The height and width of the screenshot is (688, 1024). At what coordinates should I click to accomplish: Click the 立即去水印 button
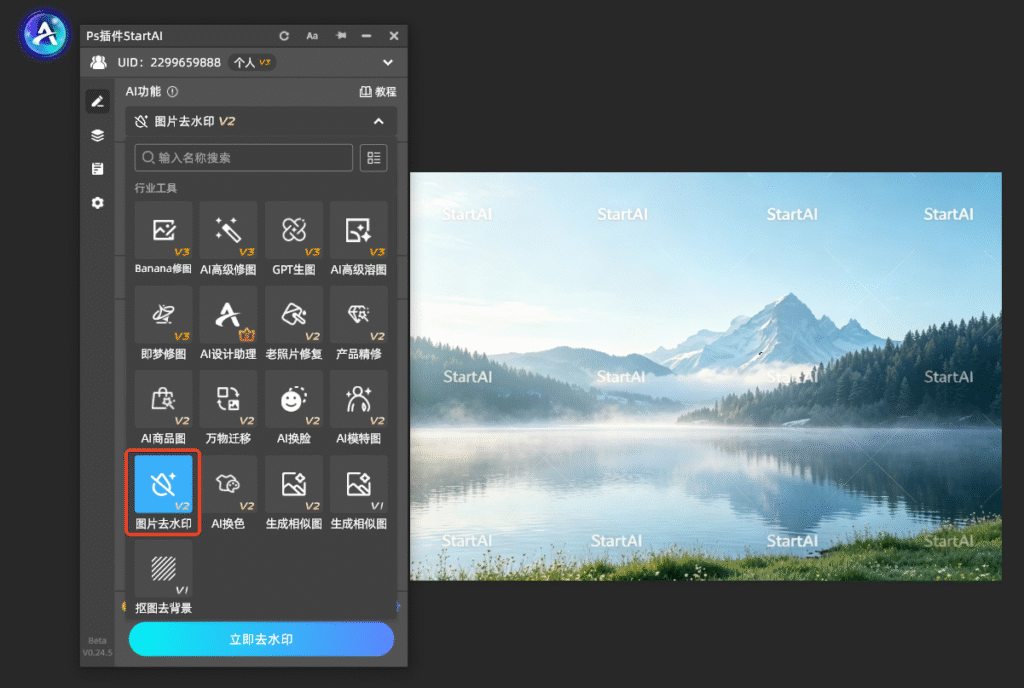click(x=261, y=639)
